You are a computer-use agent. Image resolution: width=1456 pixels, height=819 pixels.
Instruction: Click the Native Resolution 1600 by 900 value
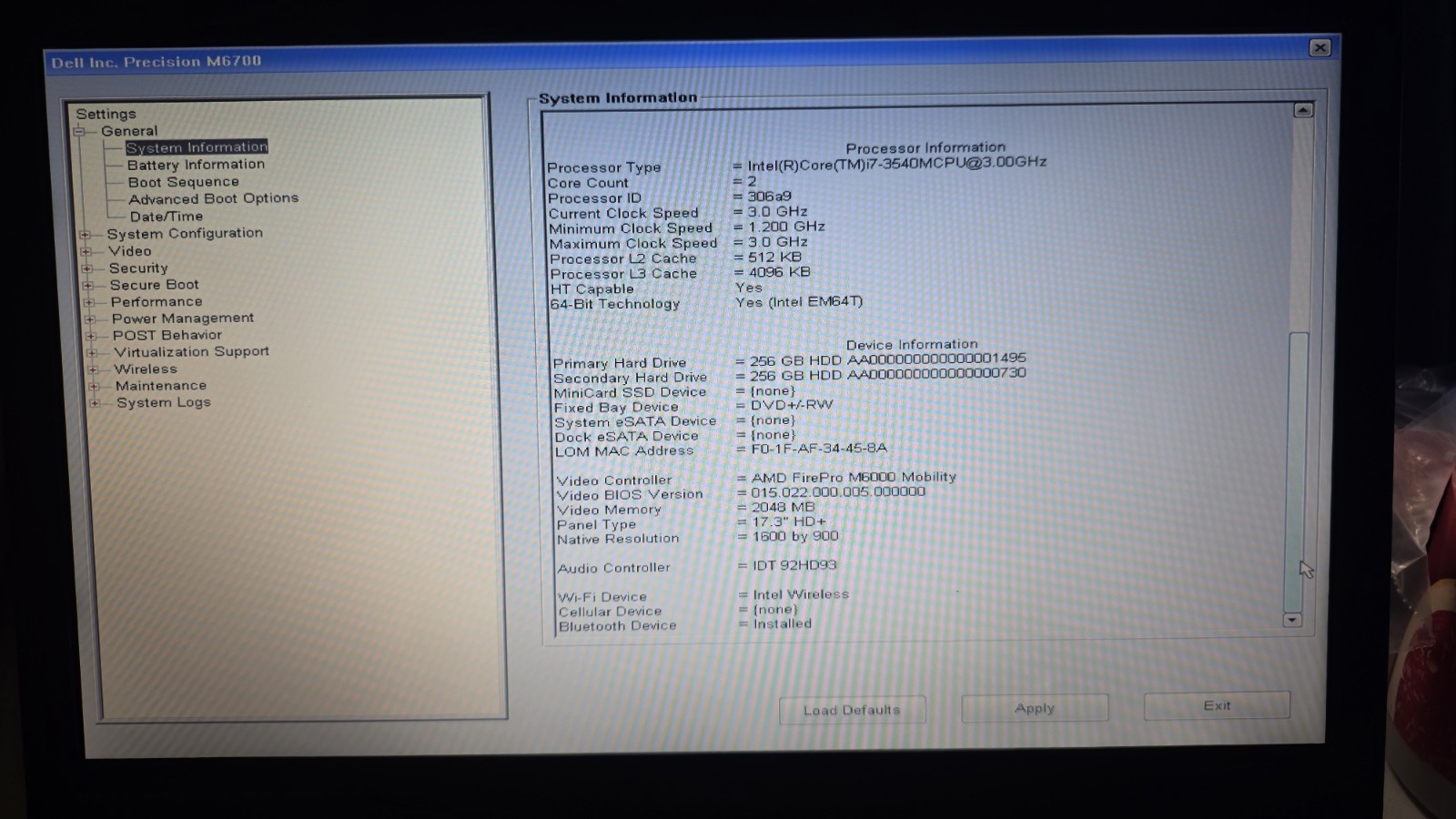(x=795, y=537)
